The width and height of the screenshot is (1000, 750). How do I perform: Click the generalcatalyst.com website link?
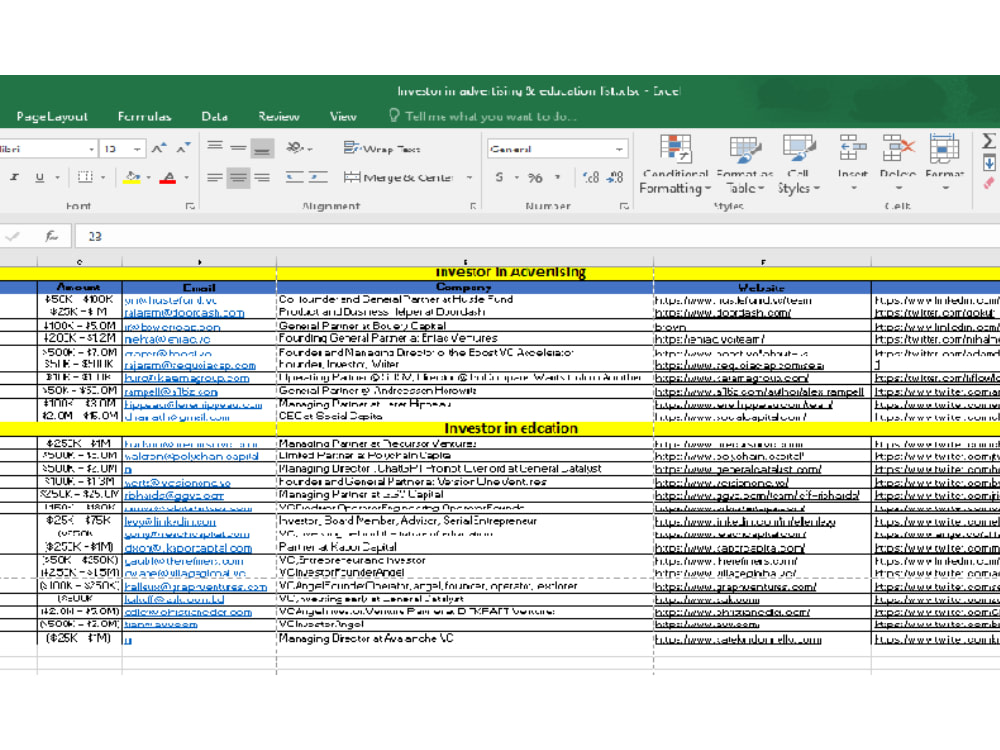click(x=738, y=469)
